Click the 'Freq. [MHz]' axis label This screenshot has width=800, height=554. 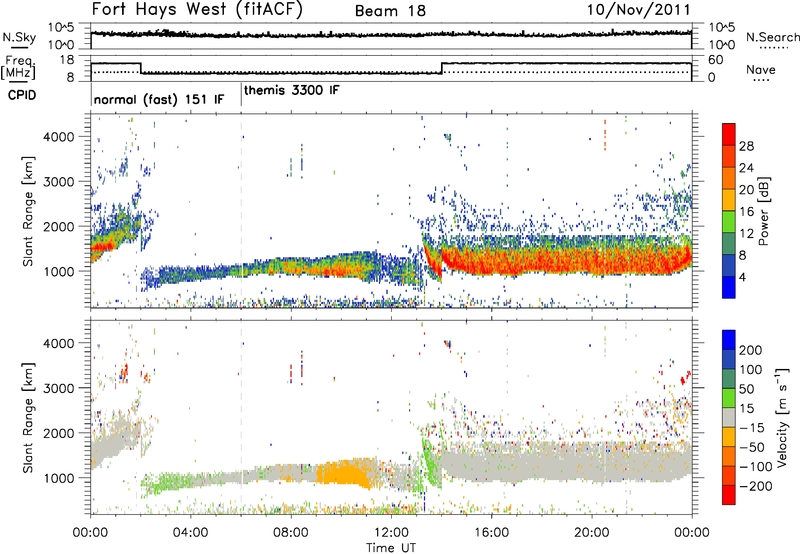tap(19, 68)
